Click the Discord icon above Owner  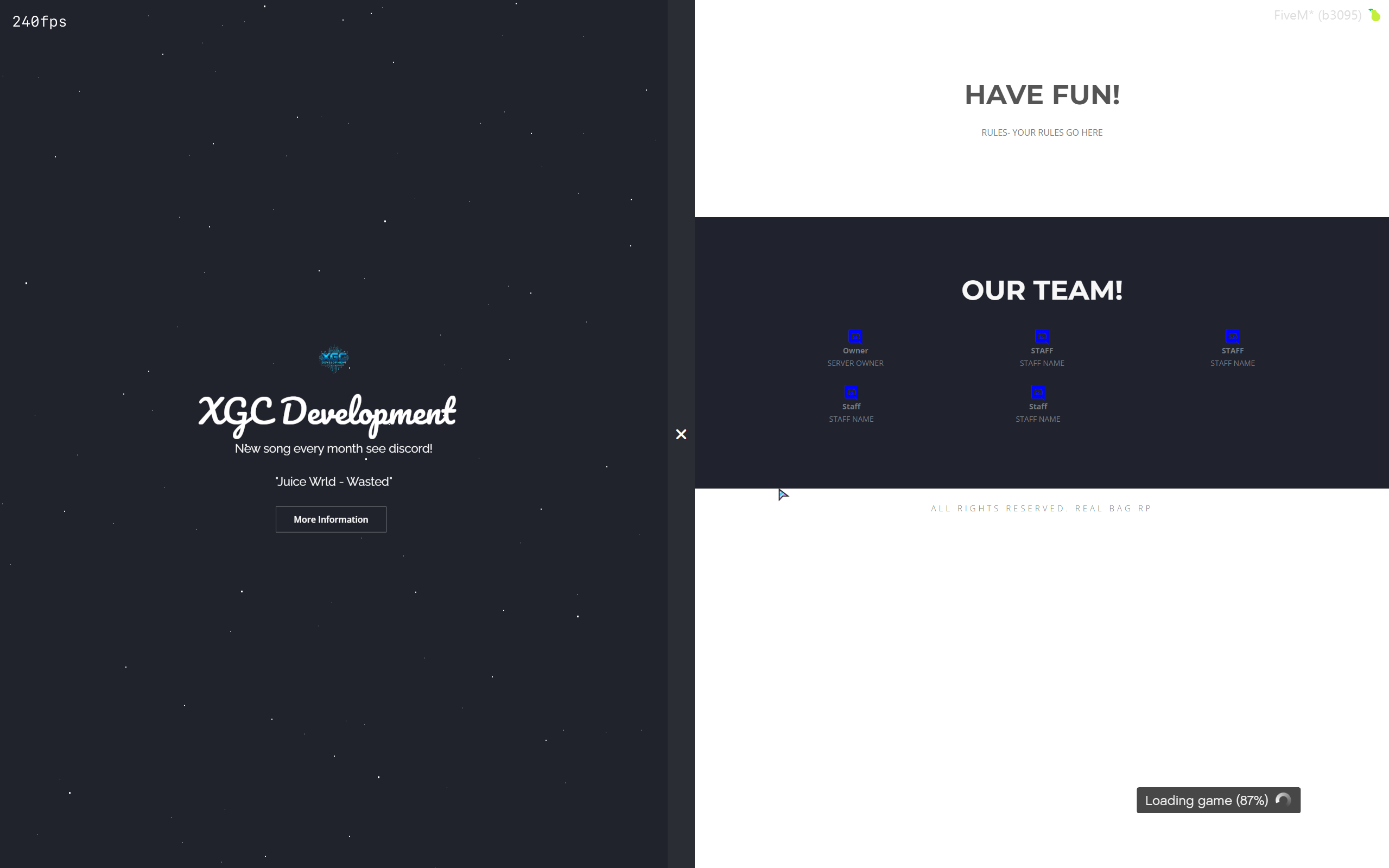pyautogui.click(x=855, y=336)
